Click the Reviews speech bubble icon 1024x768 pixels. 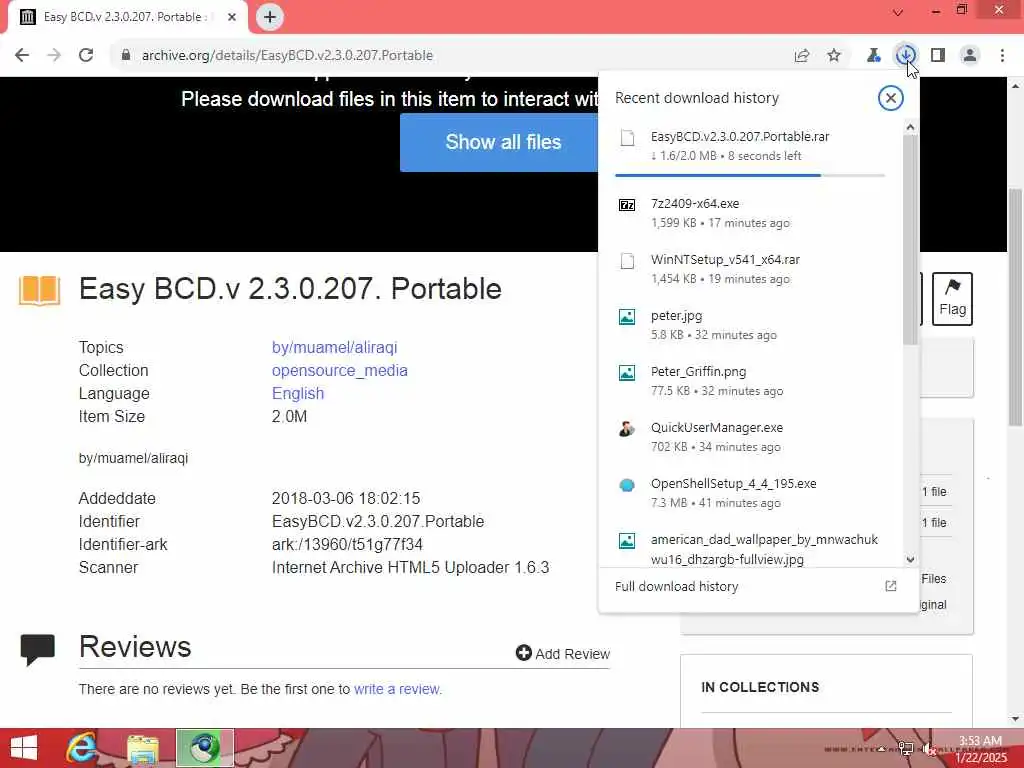[38, 649]
